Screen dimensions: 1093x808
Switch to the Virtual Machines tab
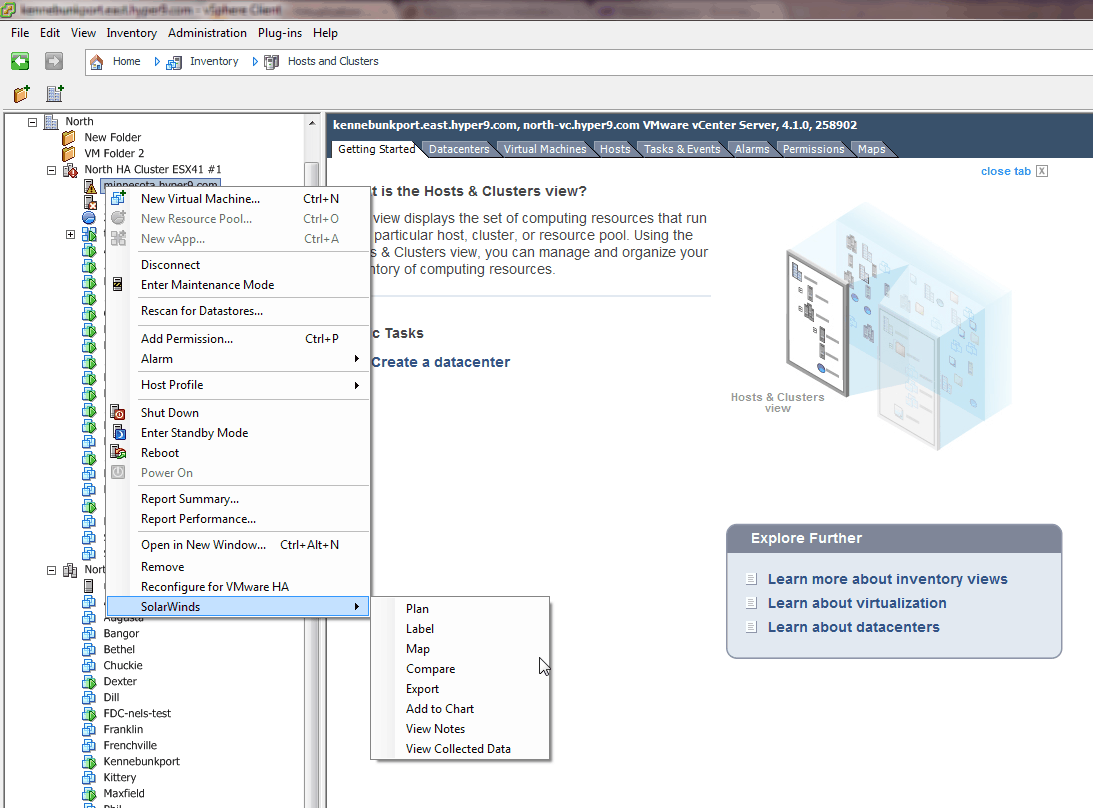[x=545, y=149]
